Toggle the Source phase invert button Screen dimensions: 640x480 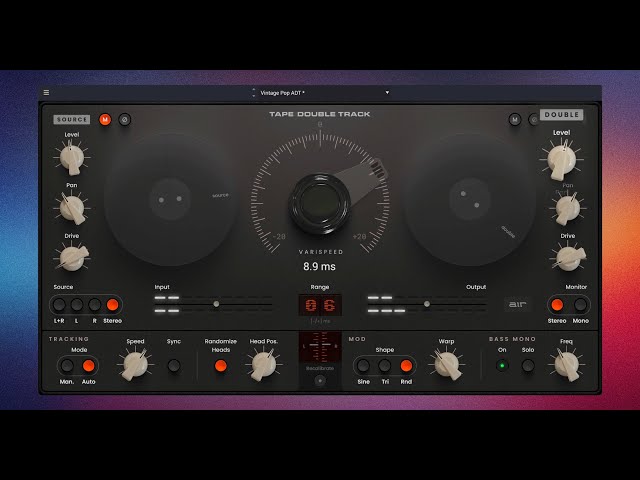coord(124,120)
